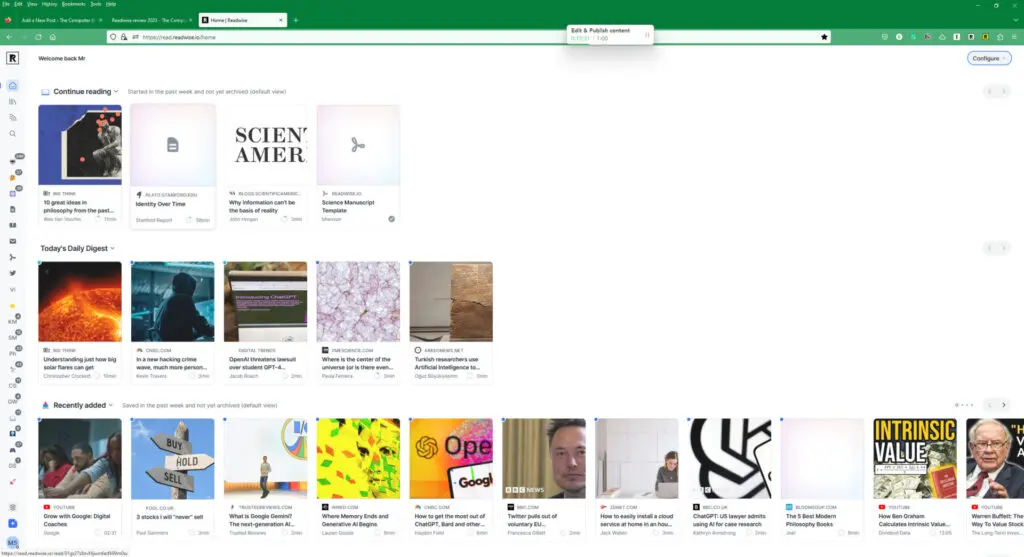Open the browser hamburger application menu
The height and width of the screenshot is (557, 1024).
coord(1014,37)
